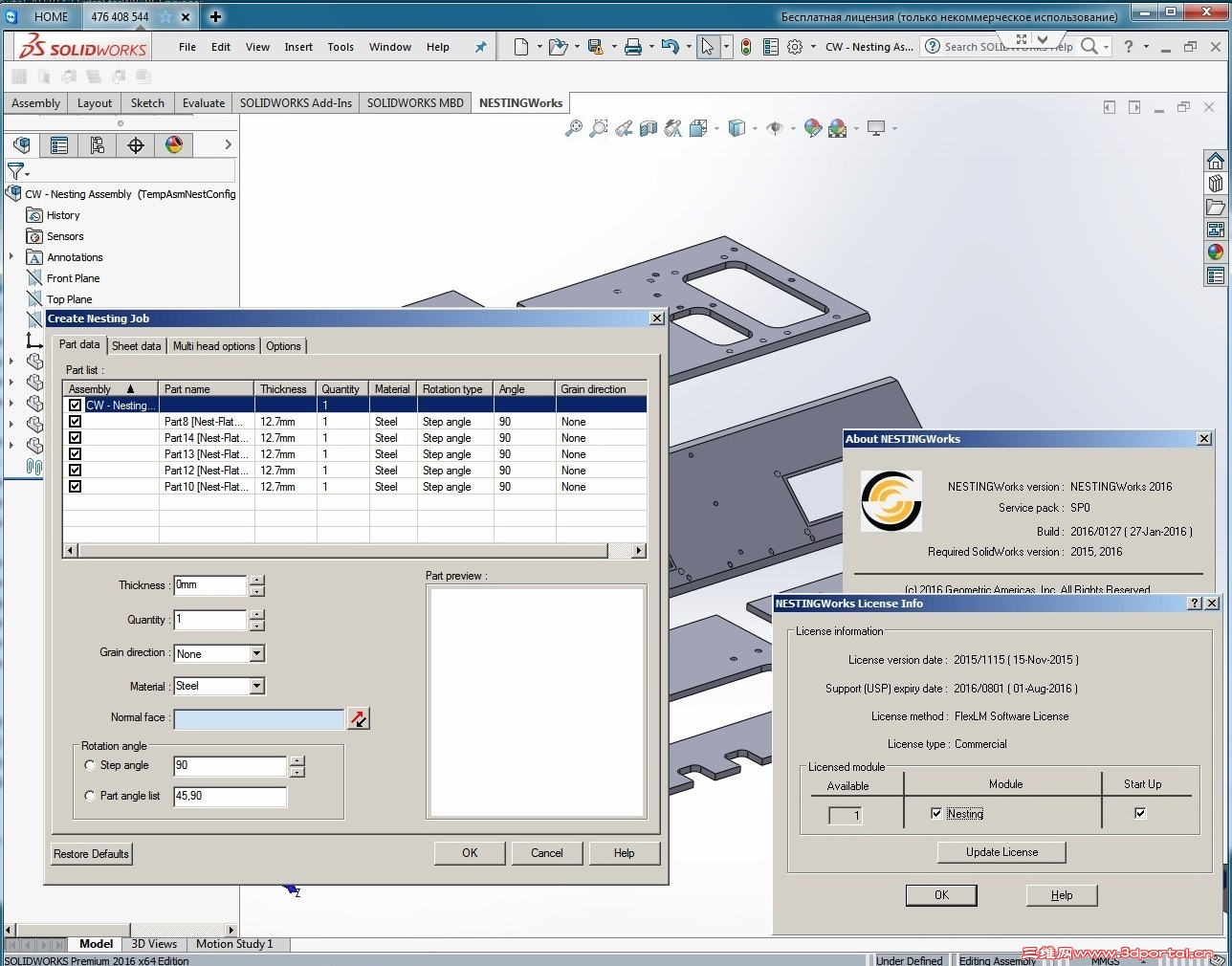This screenshot has height=966, width=1232.
Task: Select the Step angle radio button
Action: pyautogui.click(x=90, y=765)
